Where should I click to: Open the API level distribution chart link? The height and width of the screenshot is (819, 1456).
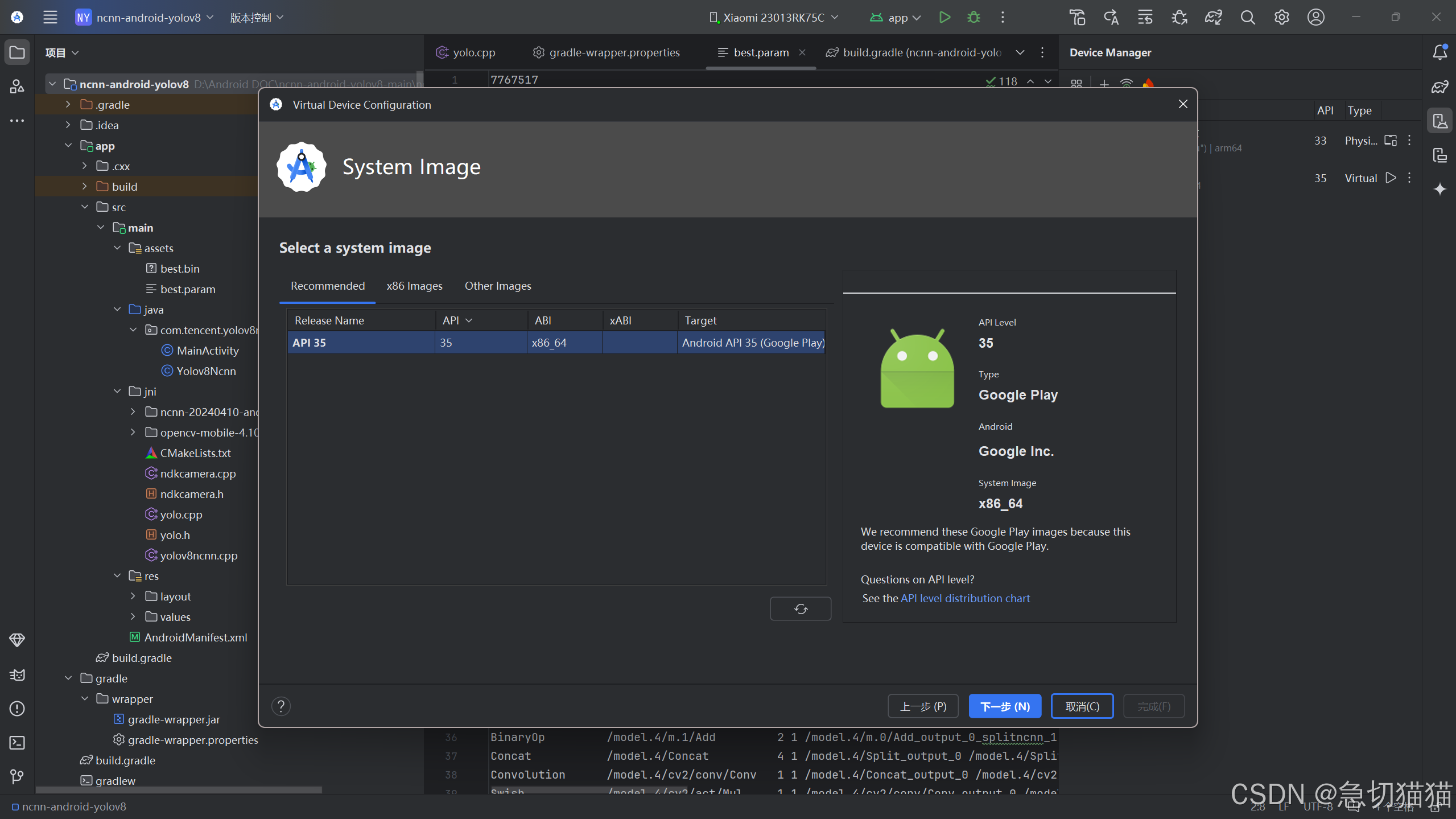pos(965,598)
